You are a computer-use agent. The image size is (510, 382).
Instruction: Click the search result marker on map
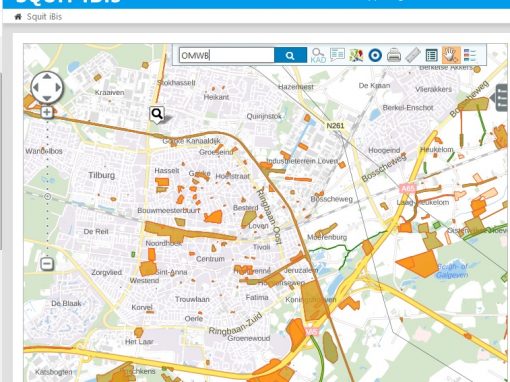tap(157, 114)
